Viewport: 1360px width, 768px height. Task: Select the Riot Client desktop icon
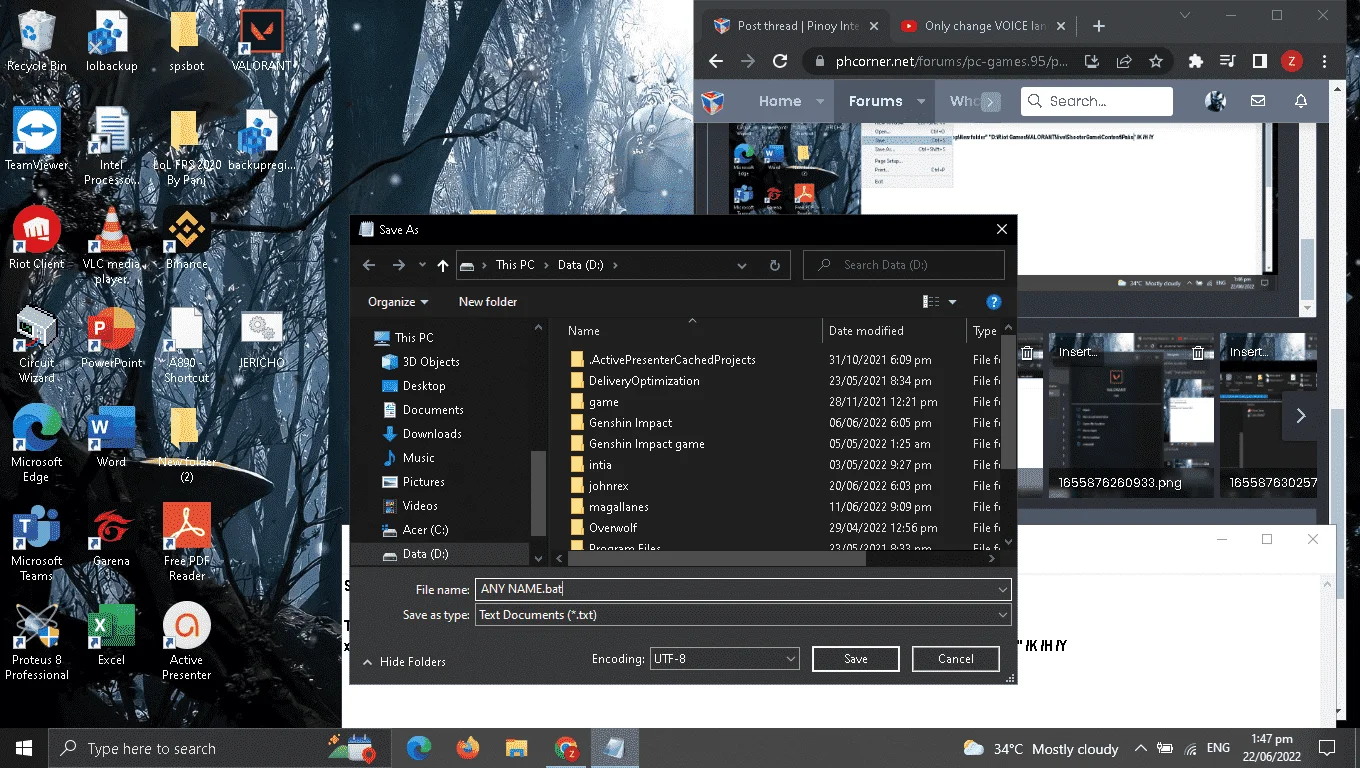[x=37, y=239]
